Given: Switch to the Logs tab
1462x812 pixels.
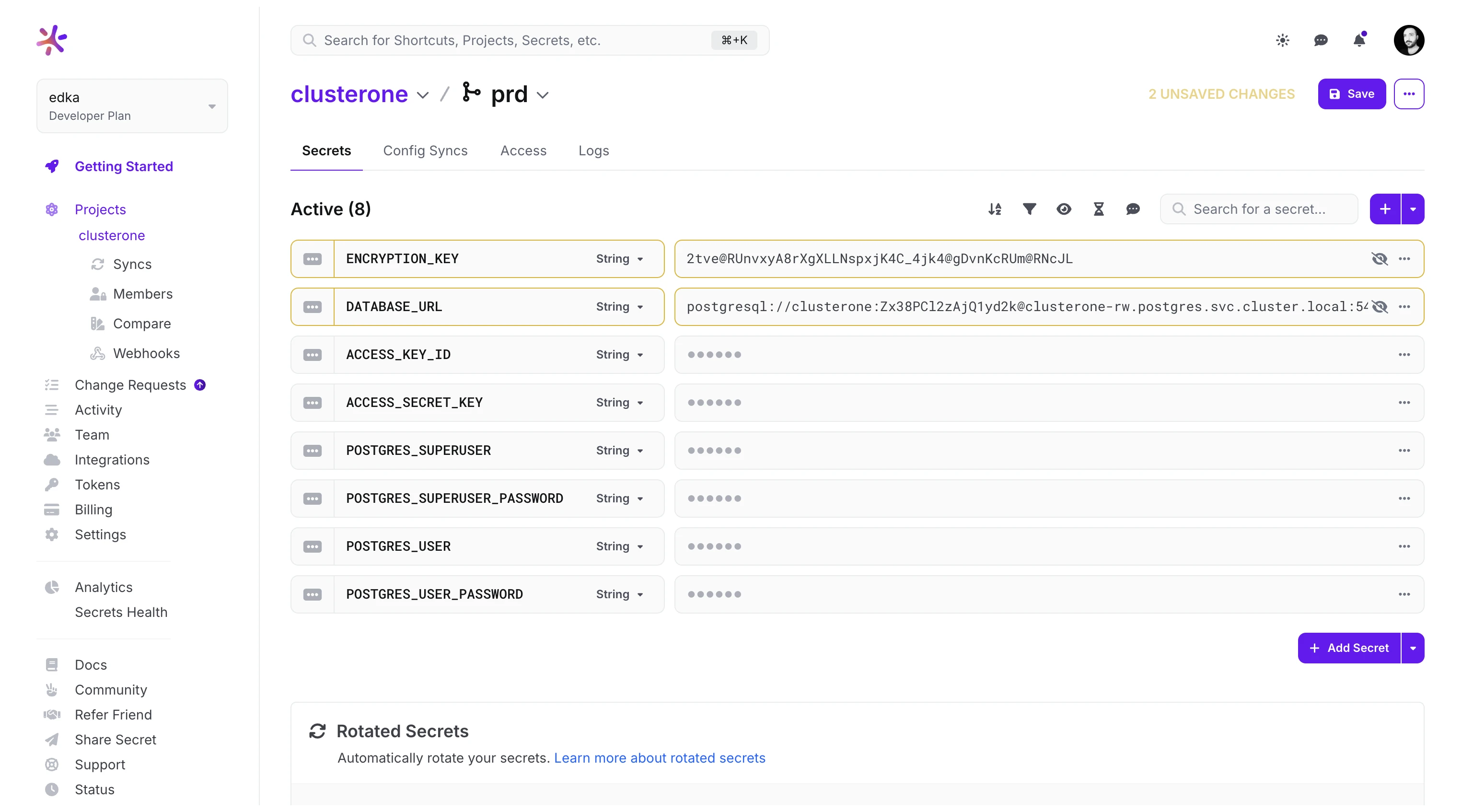Looking at the screenshot, I should point(593,151).
